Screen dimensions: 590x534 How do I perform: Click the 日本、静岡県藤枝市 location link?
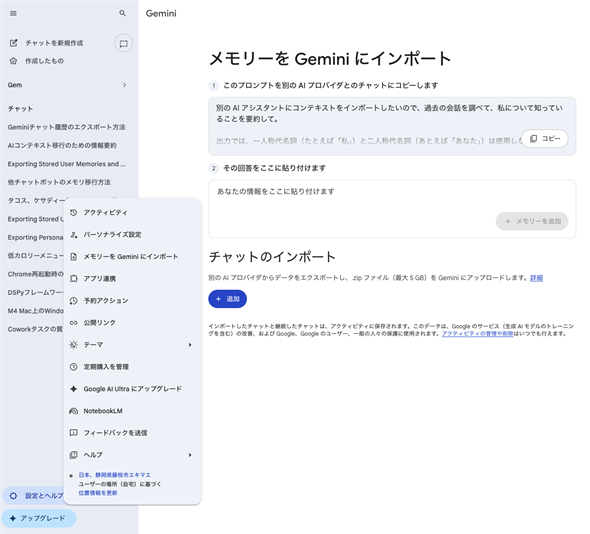point(114,475)
